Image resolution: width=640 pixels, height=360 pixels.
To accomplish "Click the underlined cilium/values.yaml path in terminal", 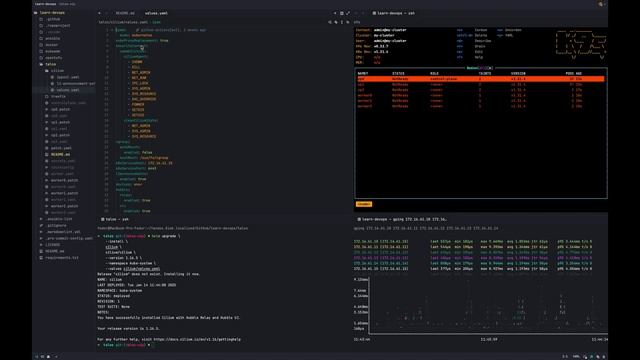I will coord(141,269).
